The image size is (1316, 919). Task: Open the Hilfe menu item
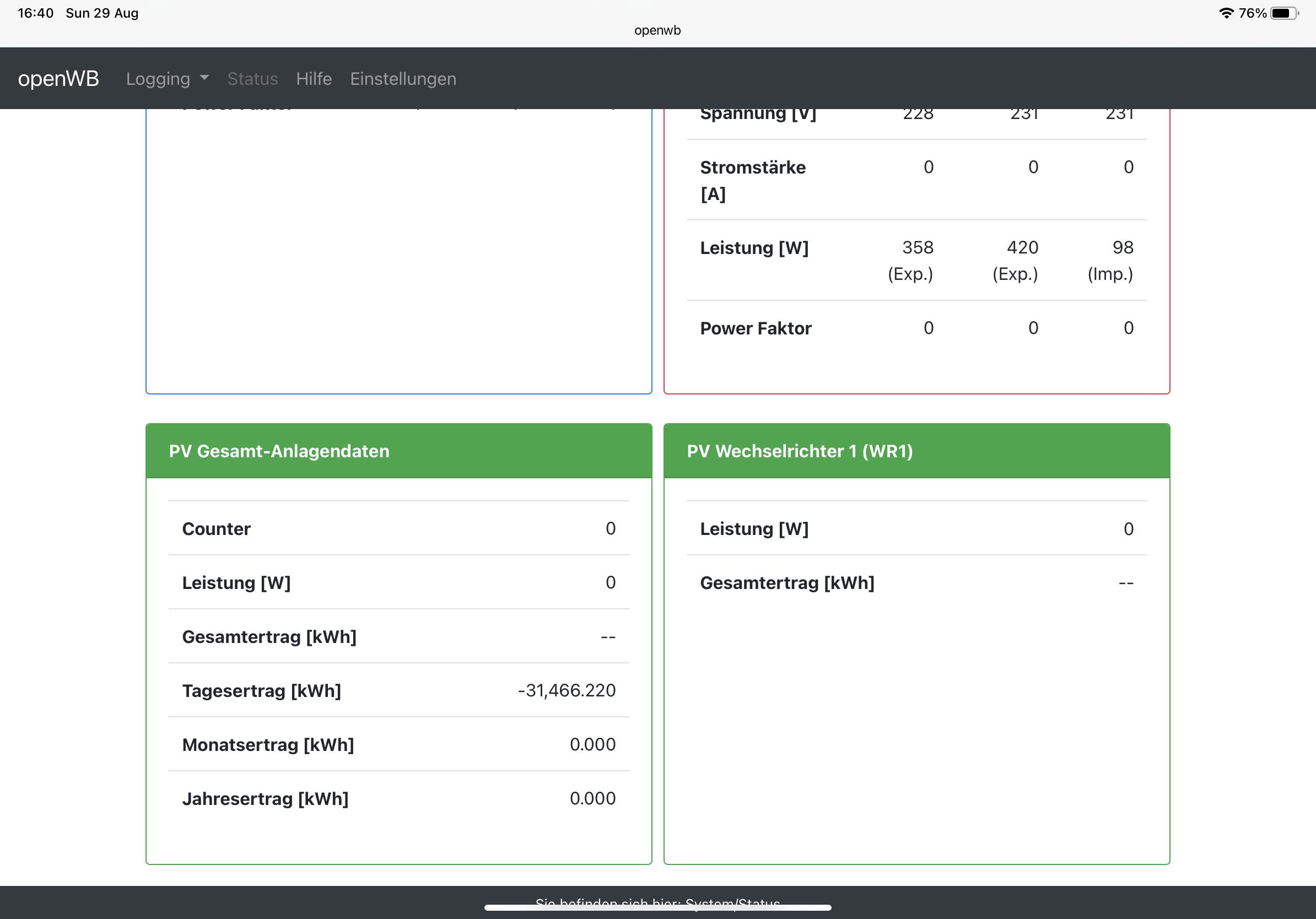[314, 78]
